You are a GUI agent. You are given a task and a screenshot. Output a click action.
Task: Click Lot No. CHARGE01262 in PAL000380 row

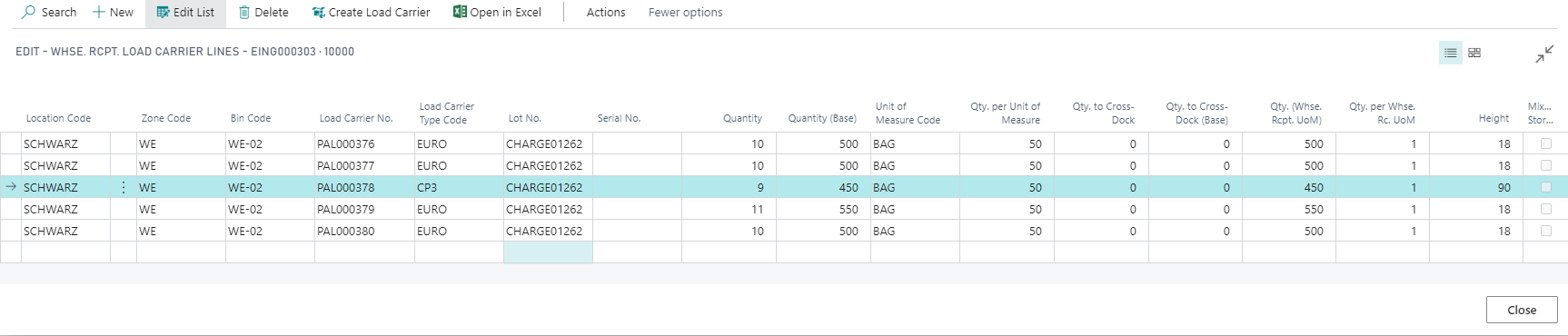(548, 231)
